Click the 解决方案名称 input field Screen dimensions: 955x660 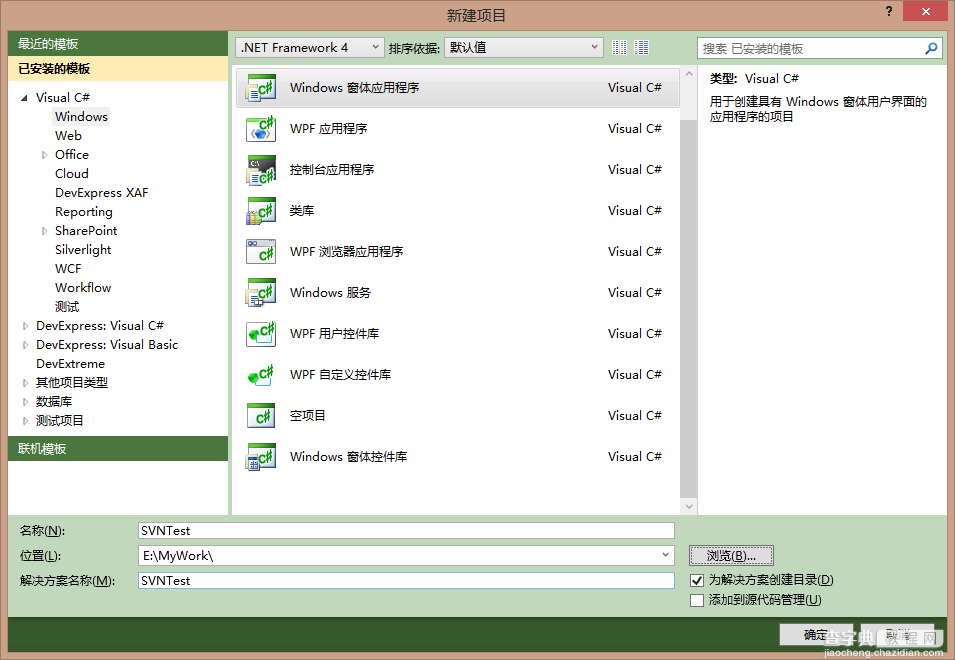[406, 581]
